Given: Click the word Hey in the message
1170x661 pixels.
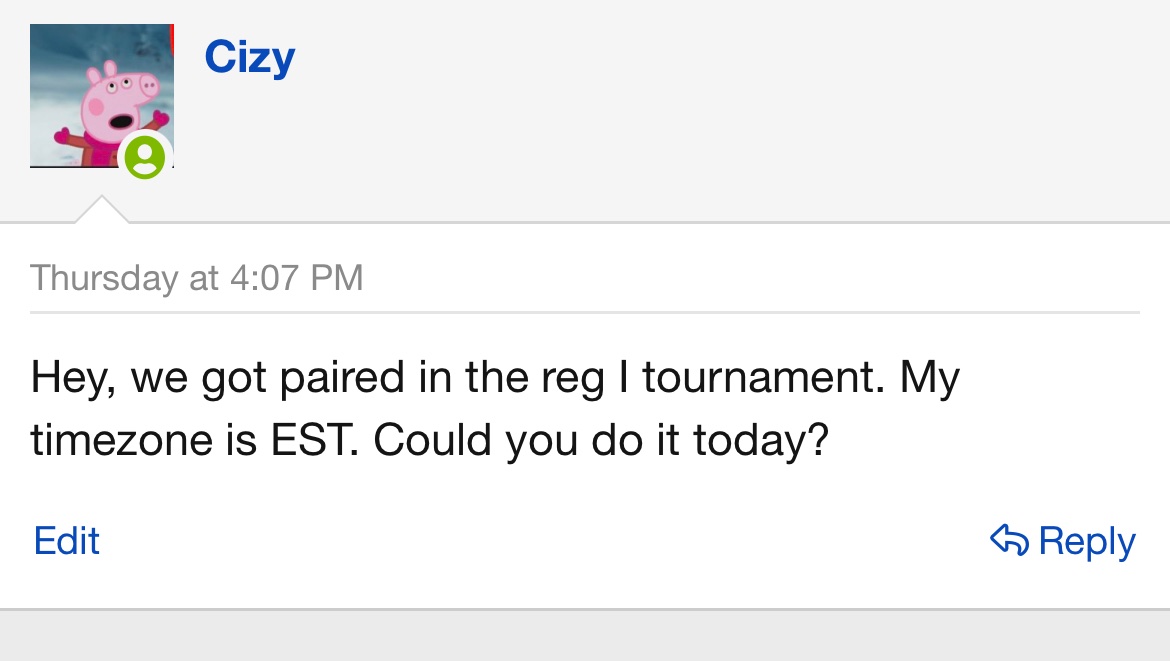Looking at the screenshot, I should (x=73, y=378).
